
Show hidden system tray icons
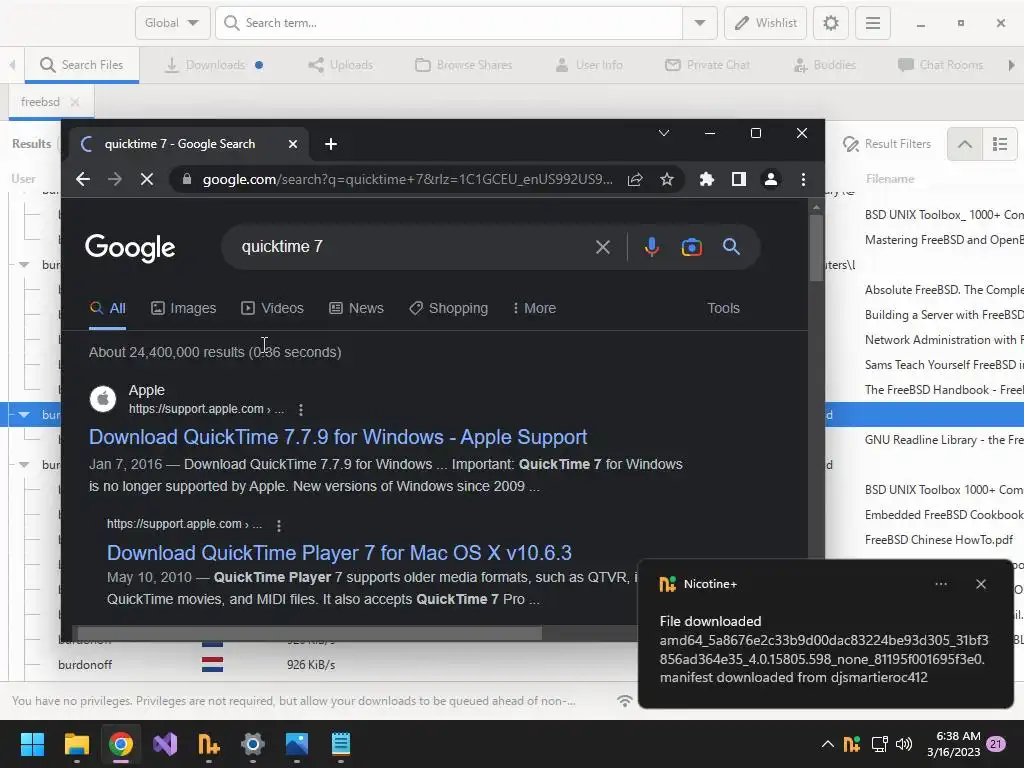(x=827, y=744)
